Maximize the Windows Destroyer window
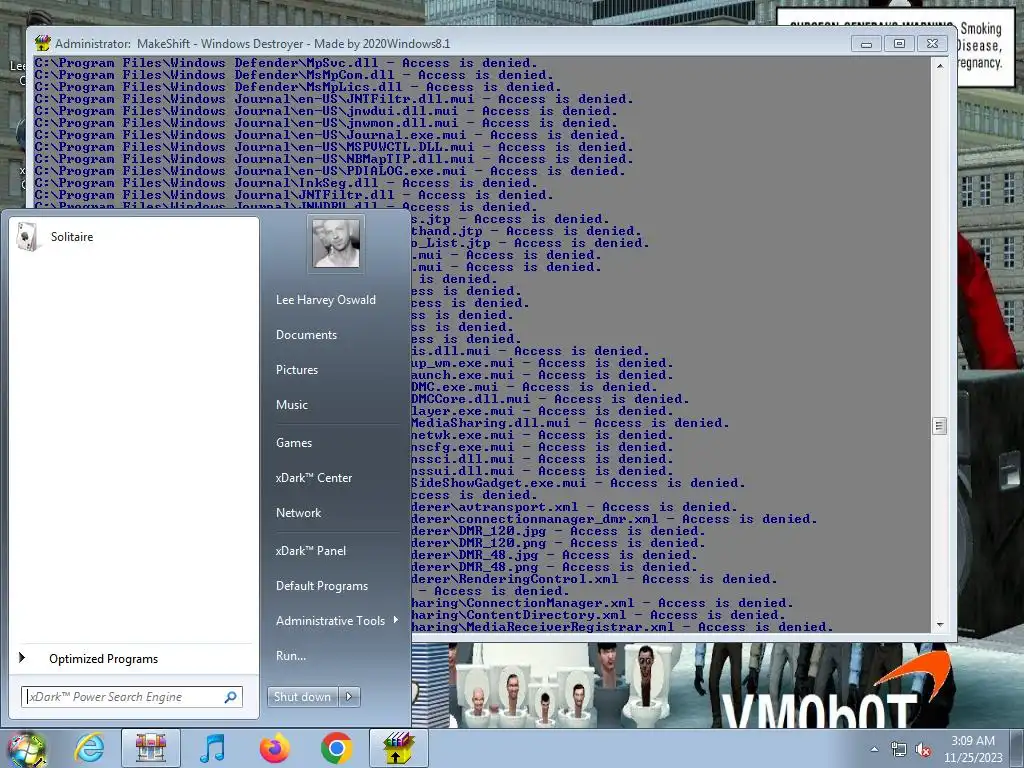The height and width of the screenshot is (768, 1024). [x=899, y=44]
